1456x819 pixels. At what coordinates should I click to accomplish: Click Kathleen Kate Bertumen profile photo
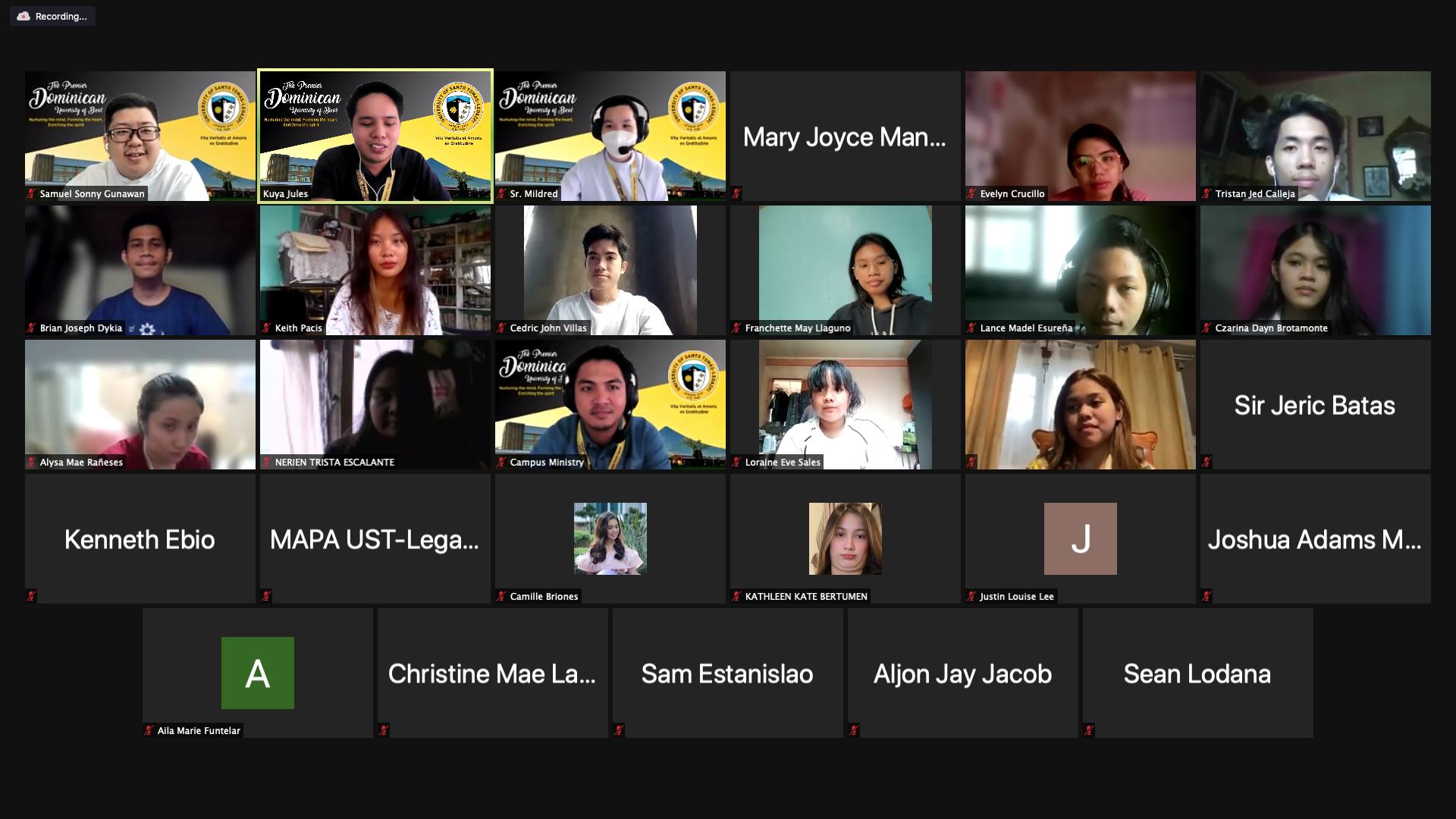point(845,538)
